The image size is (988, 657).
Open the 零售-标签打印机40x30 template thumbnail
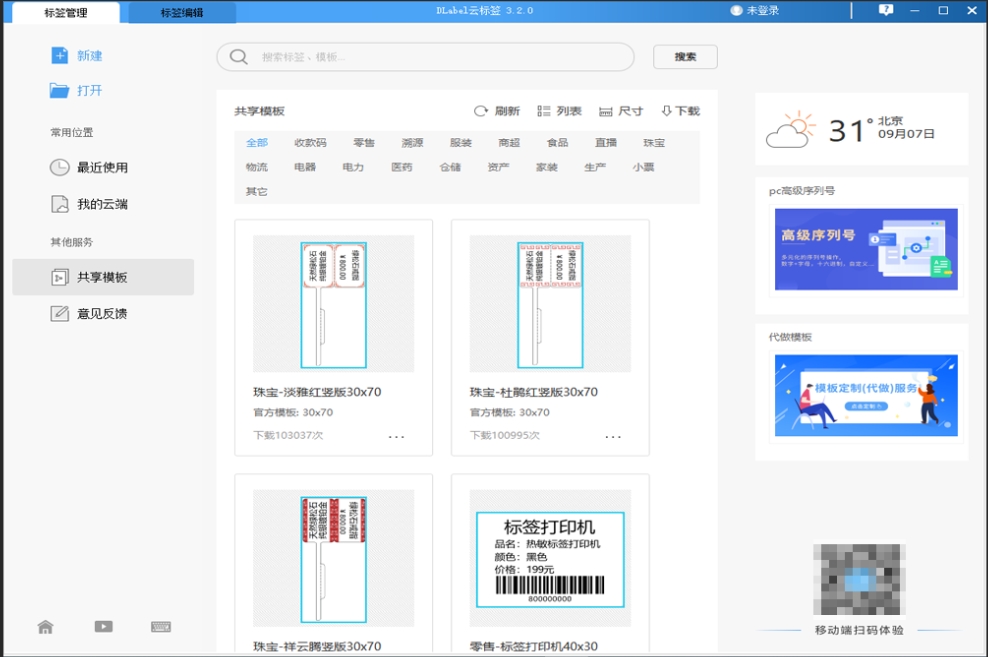(x=550, y=558)
